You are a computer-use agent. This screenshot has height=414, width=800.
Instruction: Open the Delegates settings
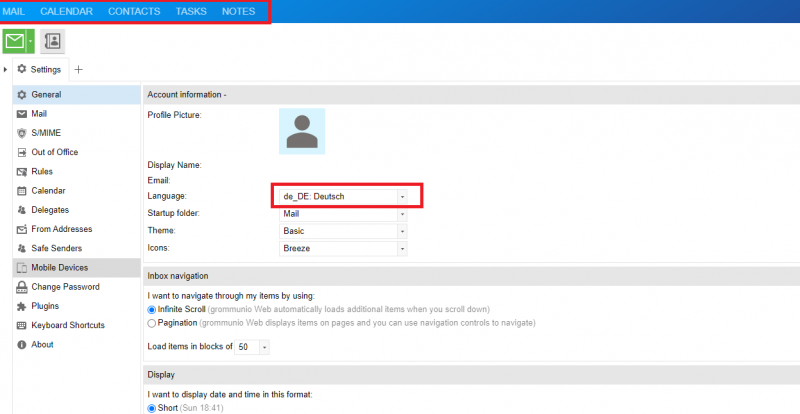coord(50,210)
